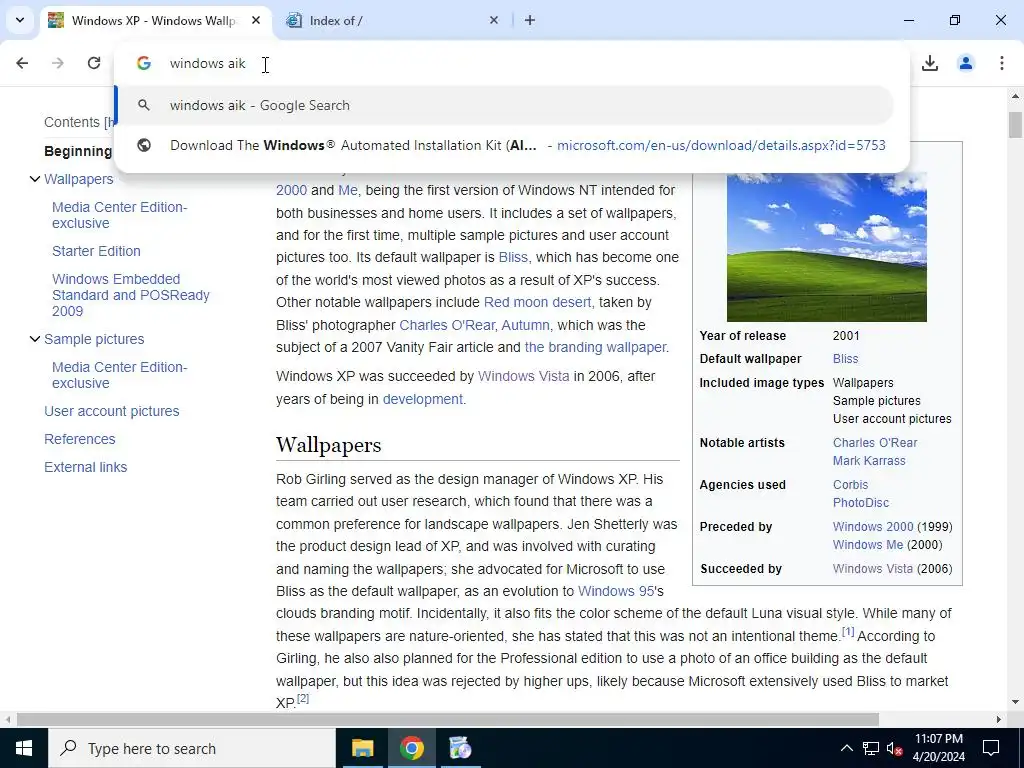Open citation reference [1]
Viewport: 1024px width, 768px height.
(848, 632)
